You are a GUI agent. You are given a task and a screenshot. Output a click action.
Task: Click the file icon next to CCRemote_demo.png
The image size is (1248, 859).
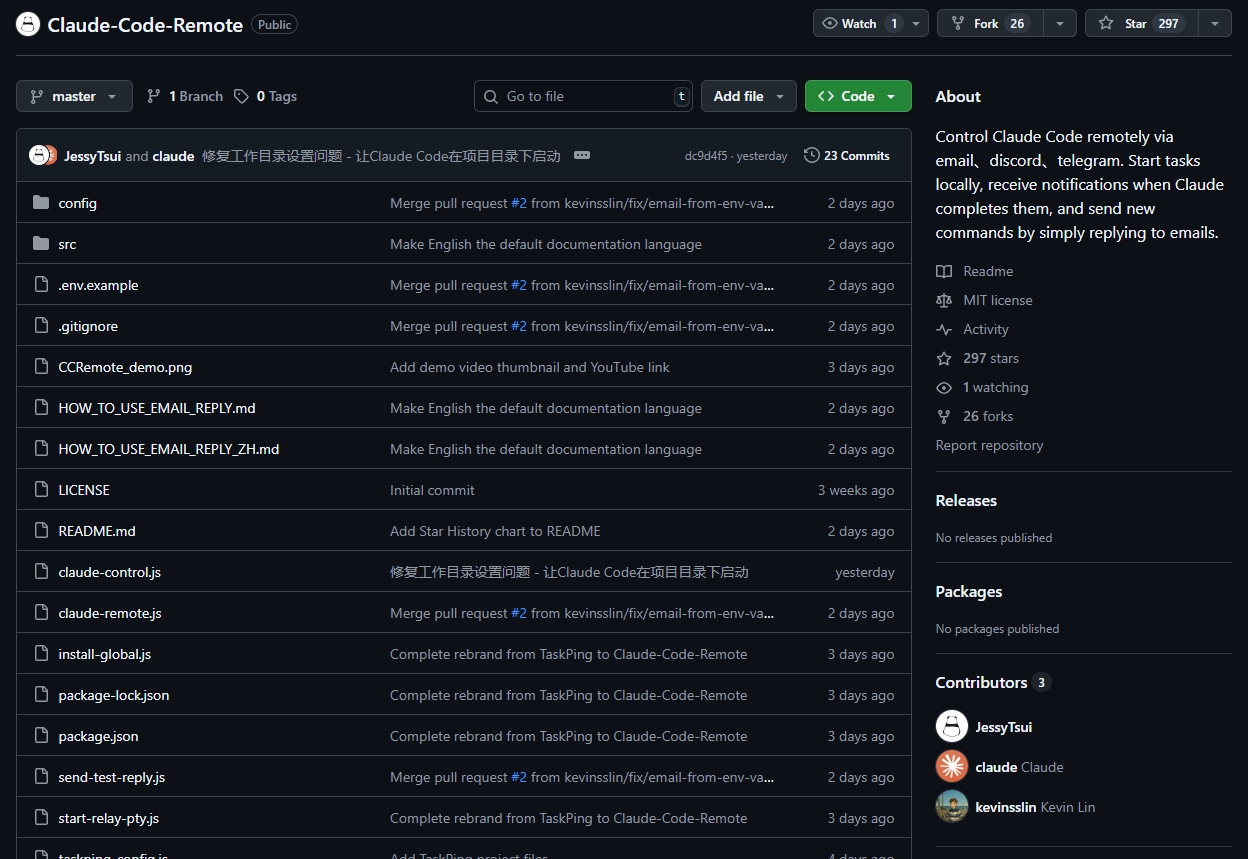[41, 367]
